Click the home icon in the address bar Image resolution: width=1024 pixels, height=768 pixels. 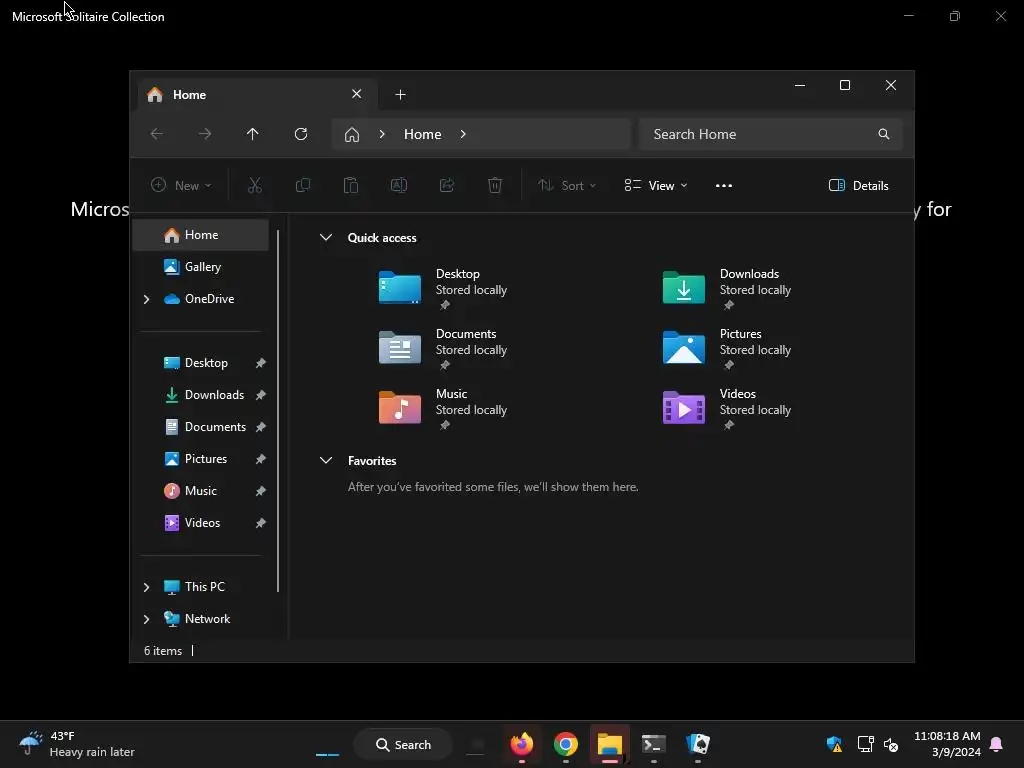pos(352,135)
